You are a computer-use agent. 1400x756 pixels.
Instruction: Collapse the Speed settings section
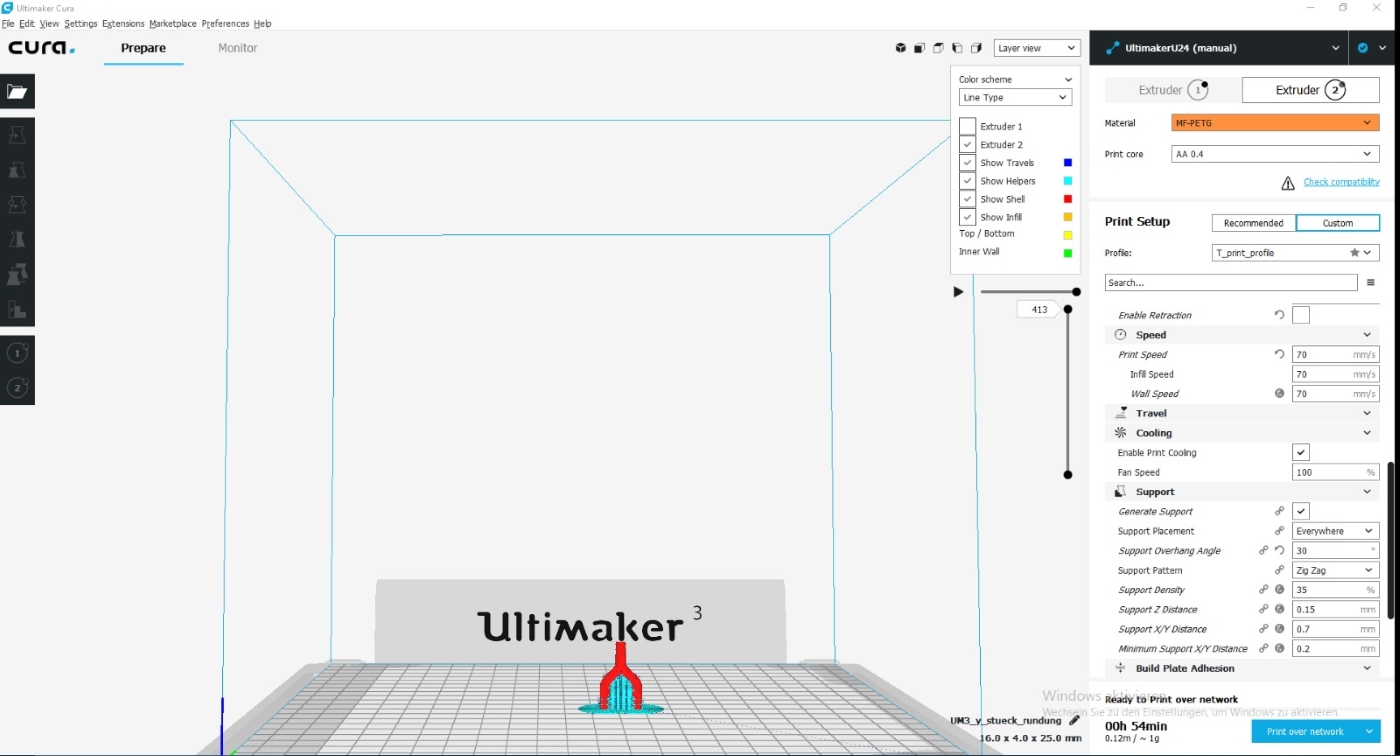point(1242,335)
